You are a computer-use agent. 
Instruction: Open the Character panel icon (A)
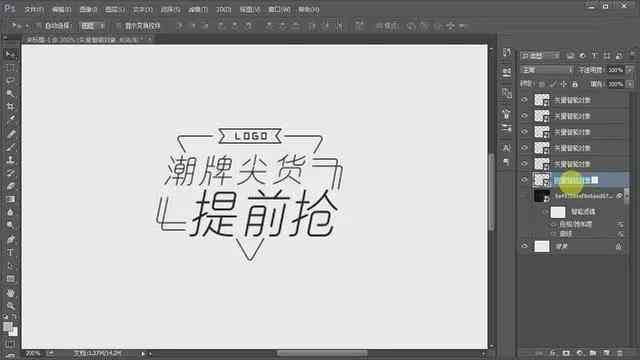click(507, 148)
